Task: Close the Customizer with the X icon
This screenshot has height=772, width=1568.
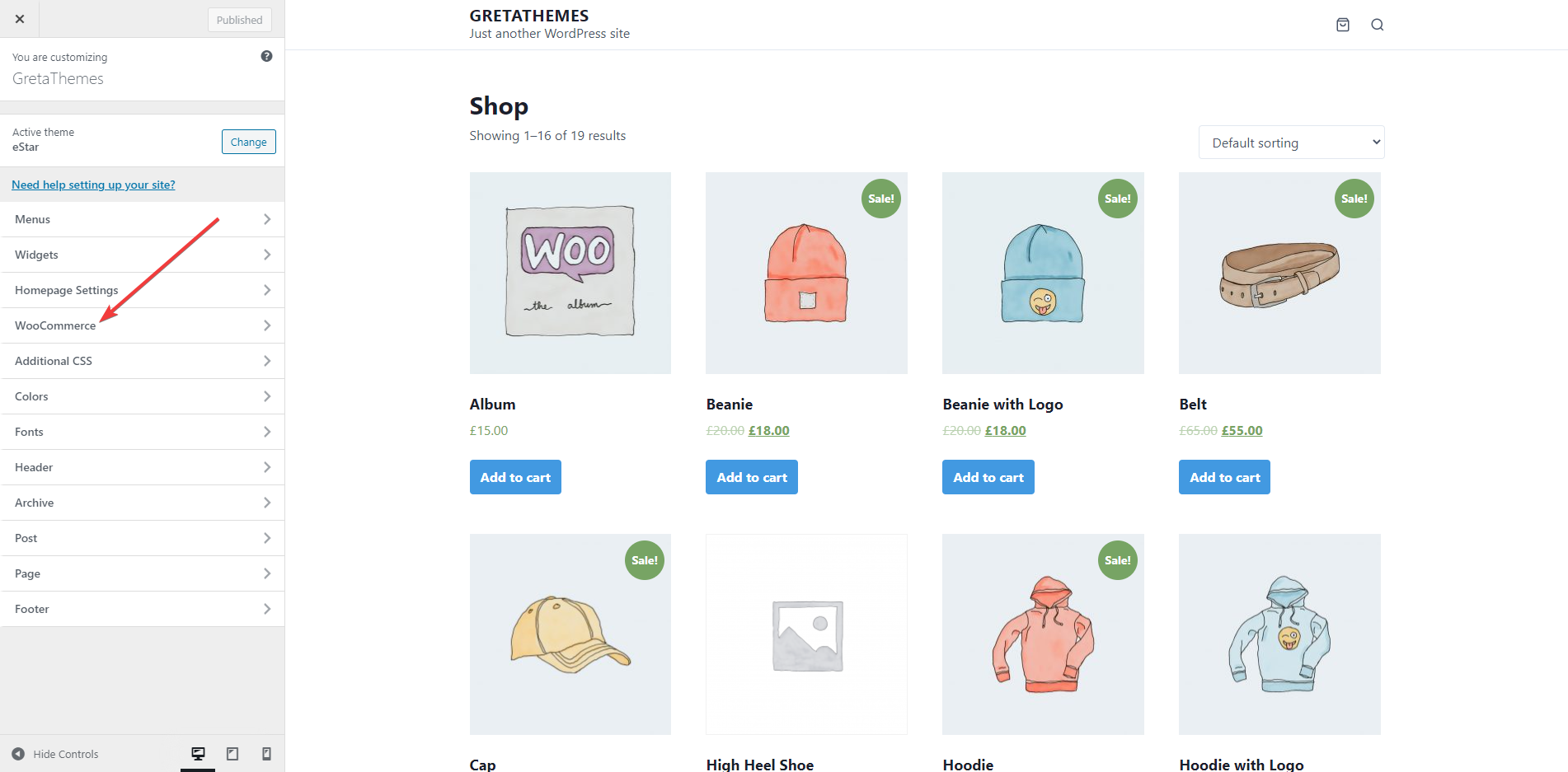Action: [x=19, y=18]
